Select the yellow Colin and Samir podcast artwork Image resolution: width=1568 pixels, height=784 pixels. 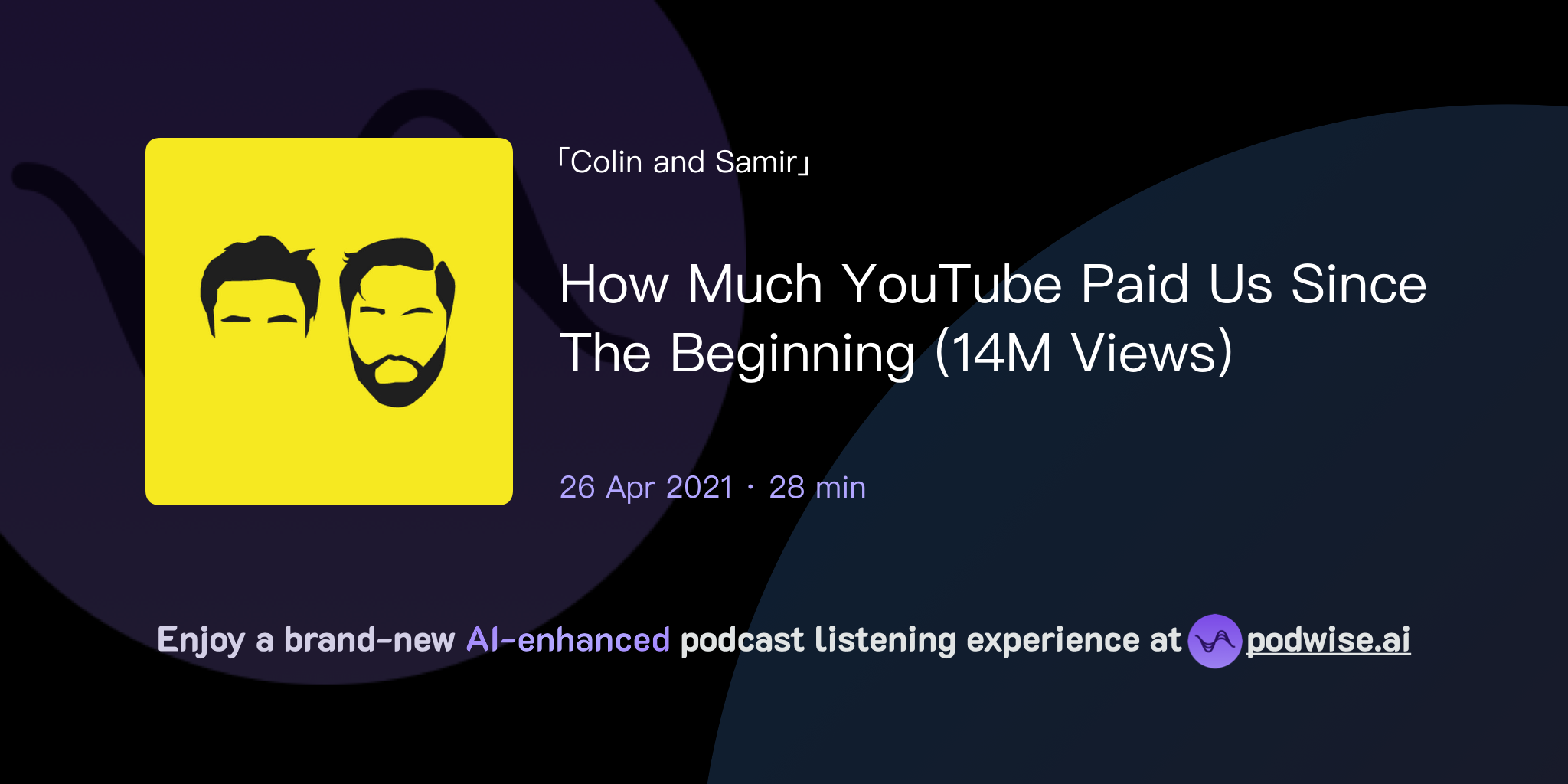329,320
